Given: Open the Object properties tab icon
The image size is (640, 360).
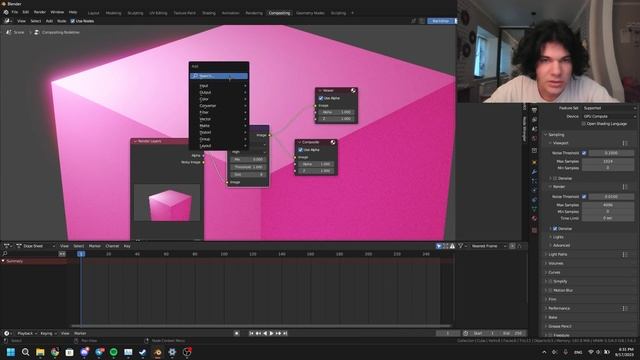Looking at the screenshot, I should 534,162.
